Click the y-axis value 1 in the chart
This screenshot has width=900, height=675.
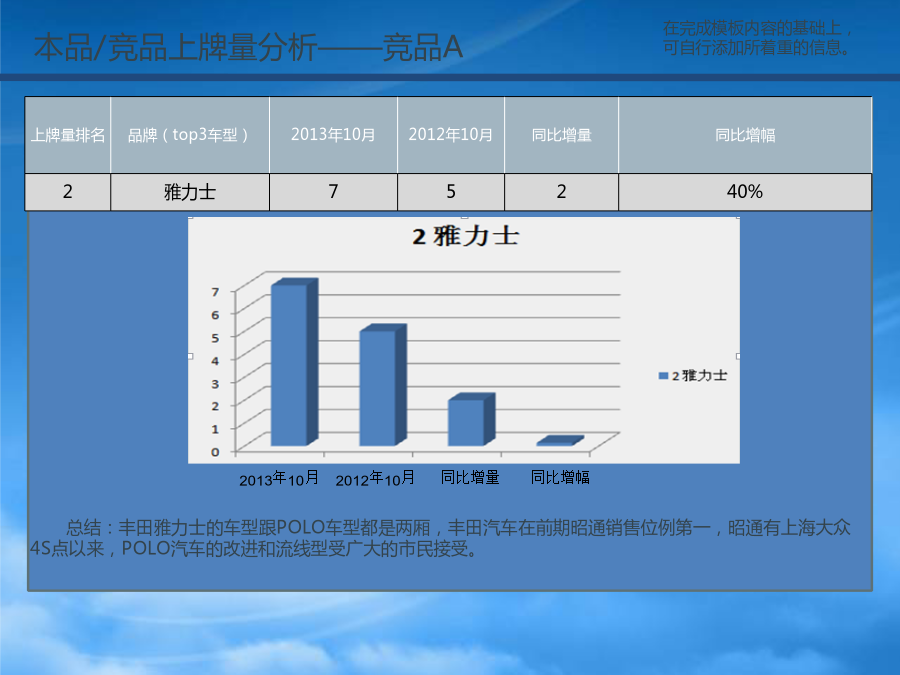[215, 429]
